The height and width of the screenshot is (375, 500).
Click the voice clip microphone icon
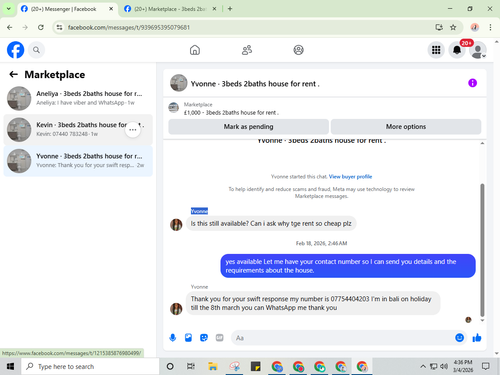point(173,338)
